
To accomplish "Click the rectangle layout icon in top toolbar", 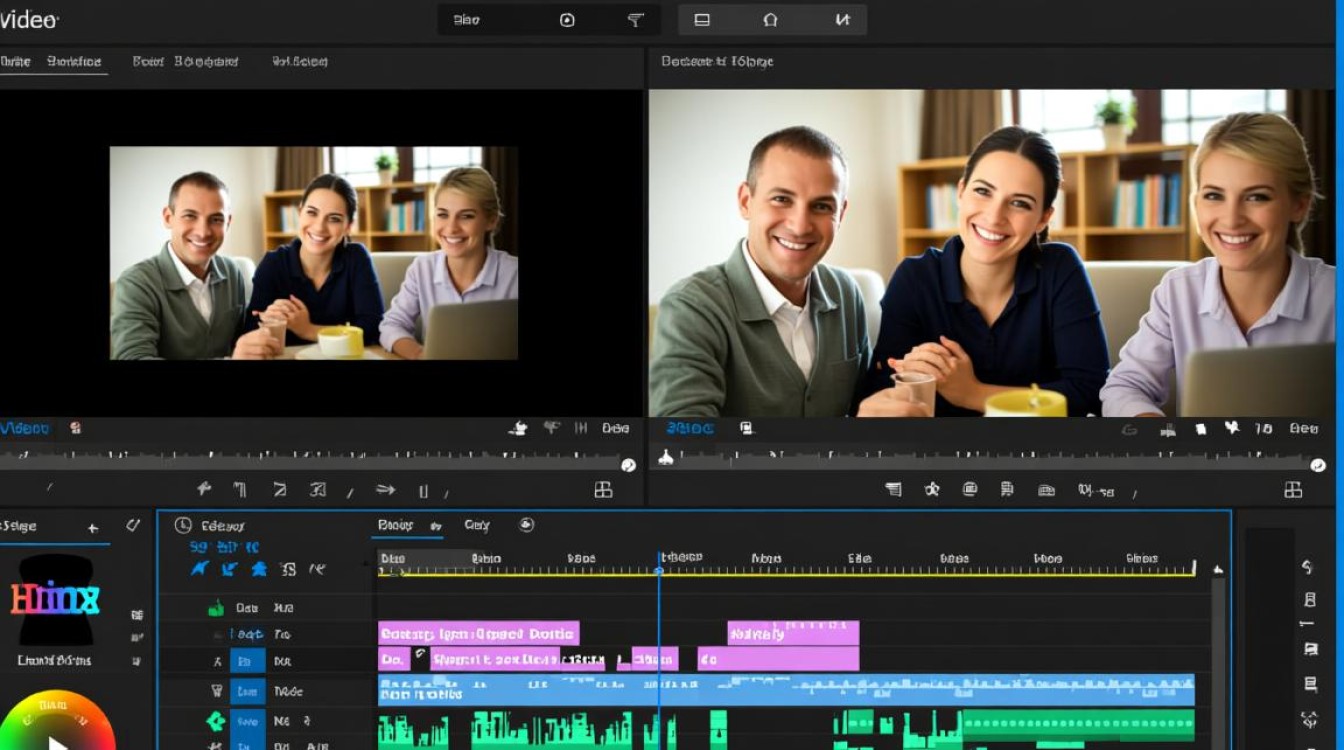I will (x=702, y=20).
